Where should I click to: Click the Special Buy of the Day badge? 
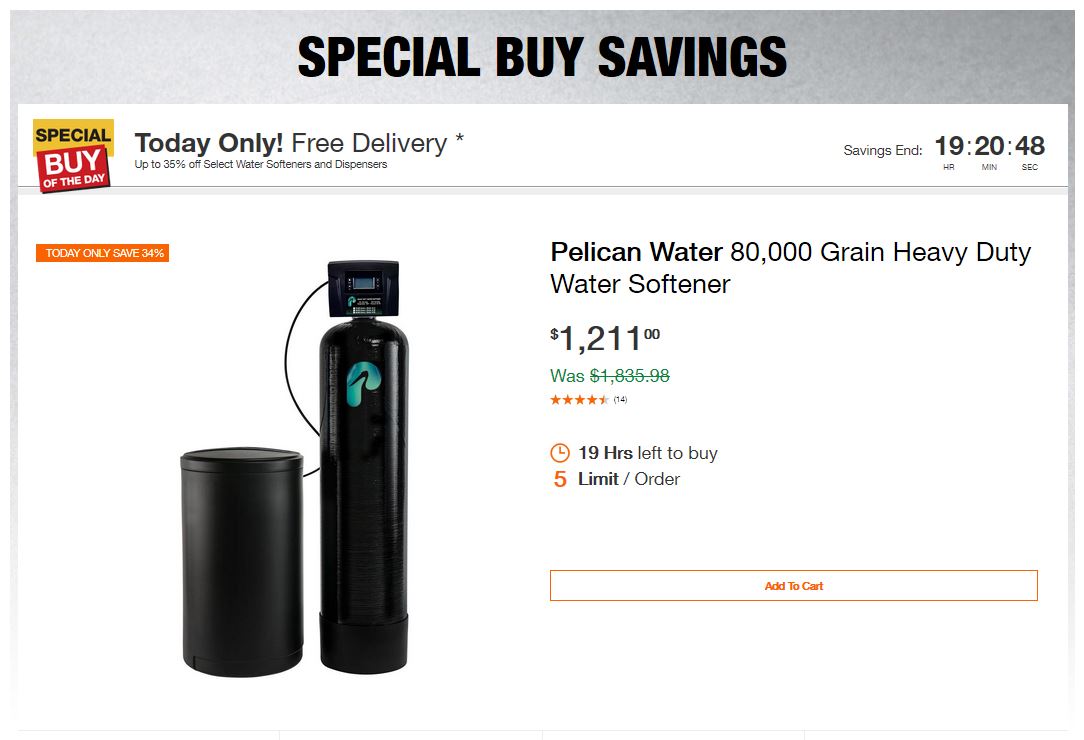point(73,155)
